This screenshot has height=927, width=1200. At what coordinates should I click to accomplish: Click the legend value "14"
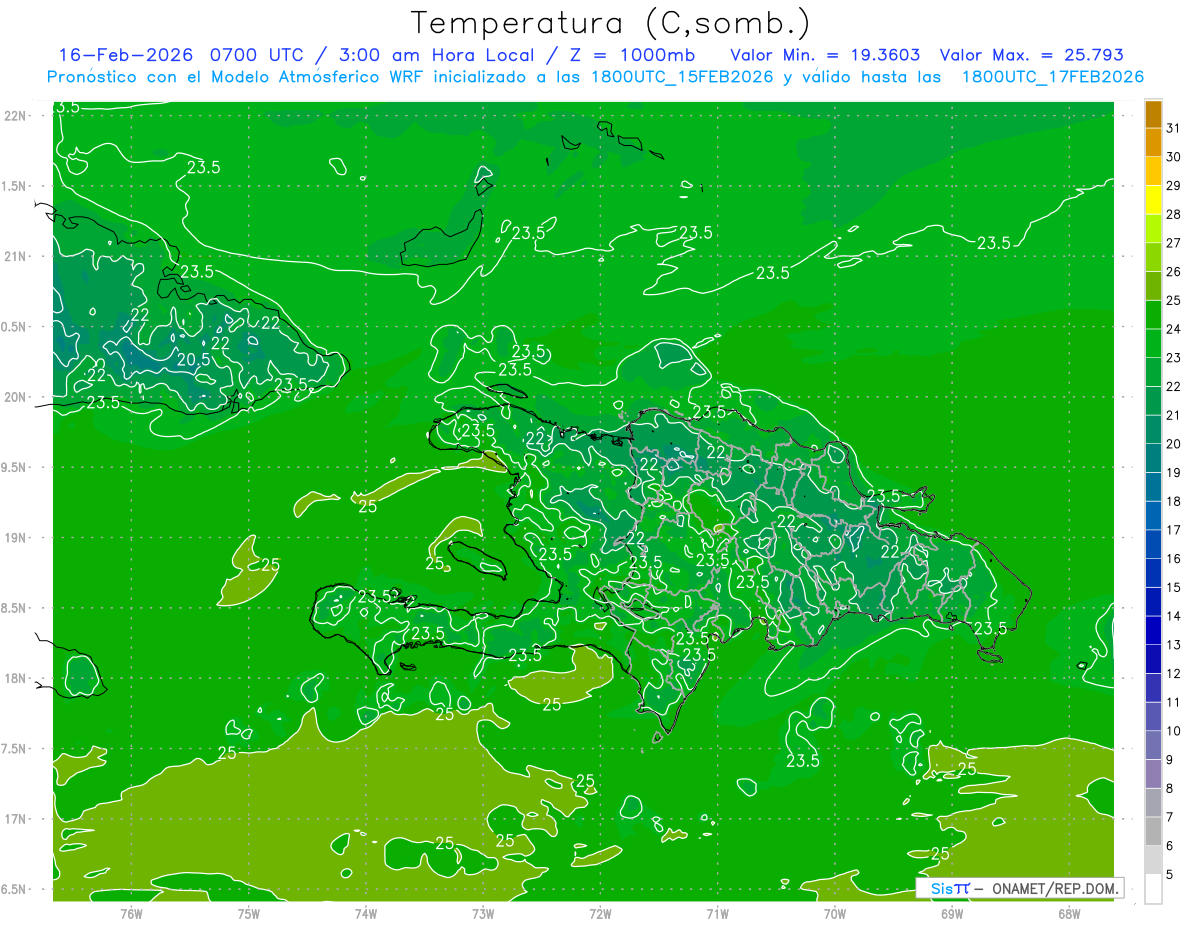tap(1173, 616)
